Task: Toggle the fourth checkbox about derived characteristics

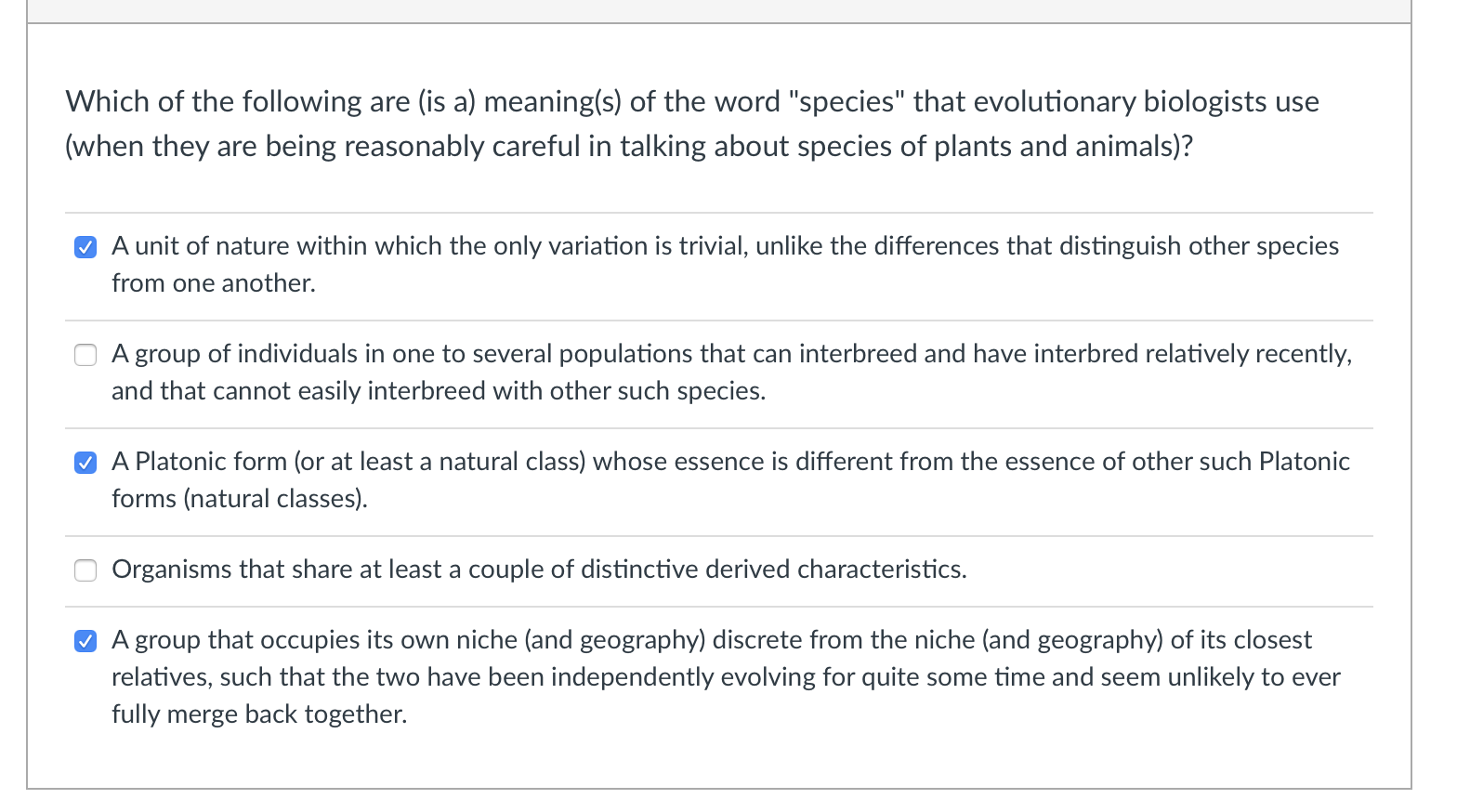Action: [x=85, y=570]
